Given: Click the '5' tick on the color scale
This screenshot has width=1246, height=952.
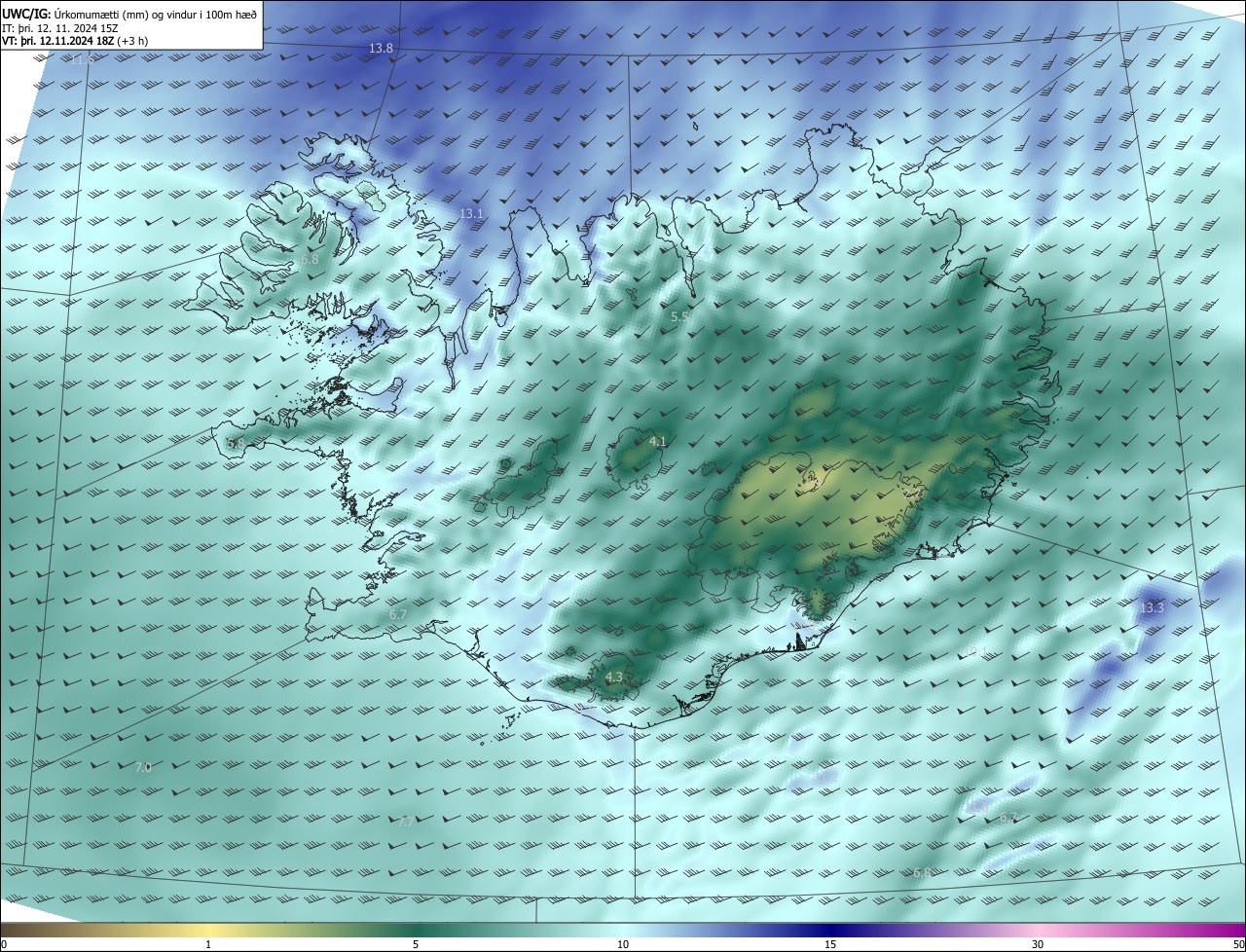Looking at the screenshot, I should pyautogui.click(x=416, y=945).
